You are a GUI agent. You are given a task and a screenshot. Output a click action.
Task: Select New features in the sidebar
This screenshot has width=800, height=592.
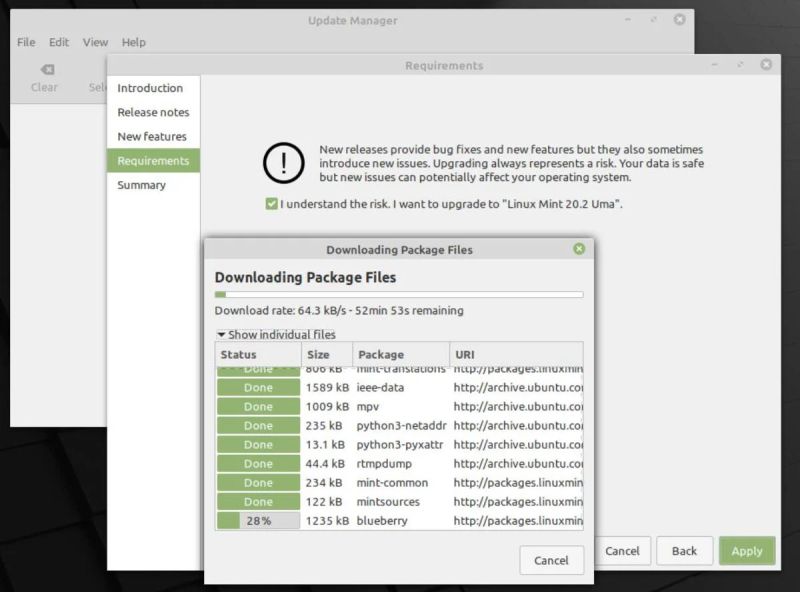pos(151,136)
